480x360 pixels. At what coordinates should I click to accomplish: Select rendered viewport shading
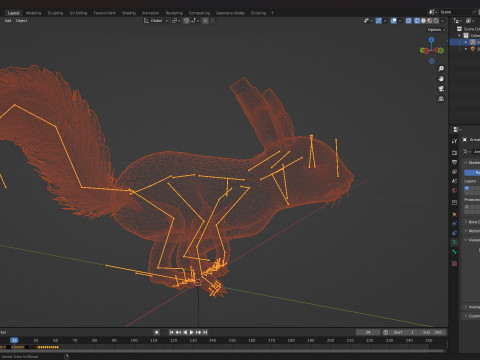coord(436,21)
